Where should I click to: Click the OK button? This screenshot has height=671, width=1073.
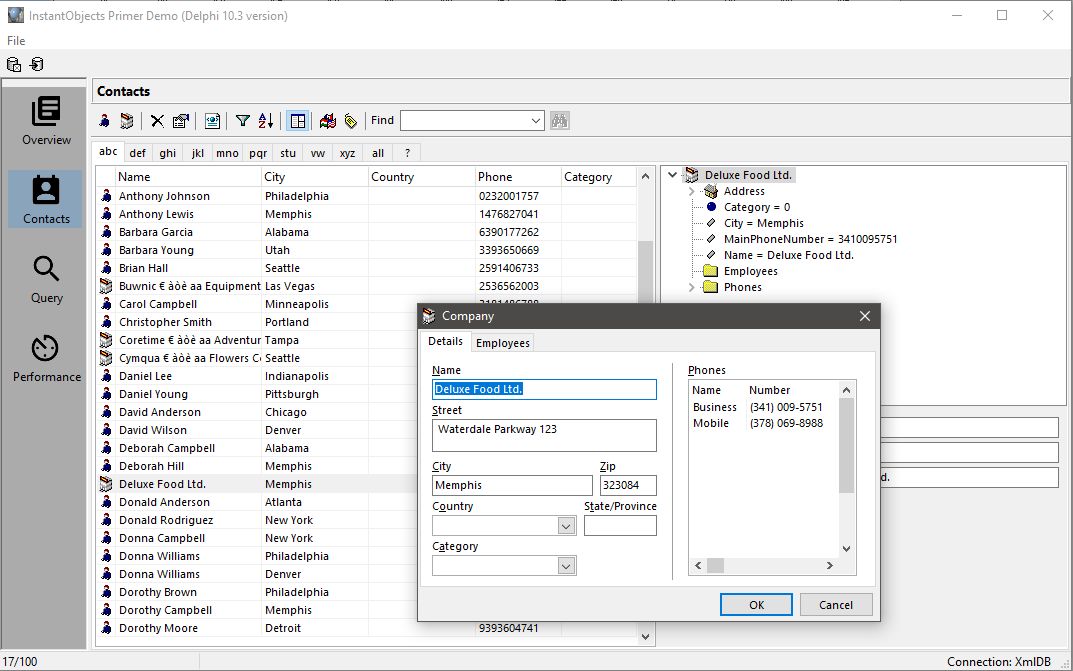tap(756, 604)
